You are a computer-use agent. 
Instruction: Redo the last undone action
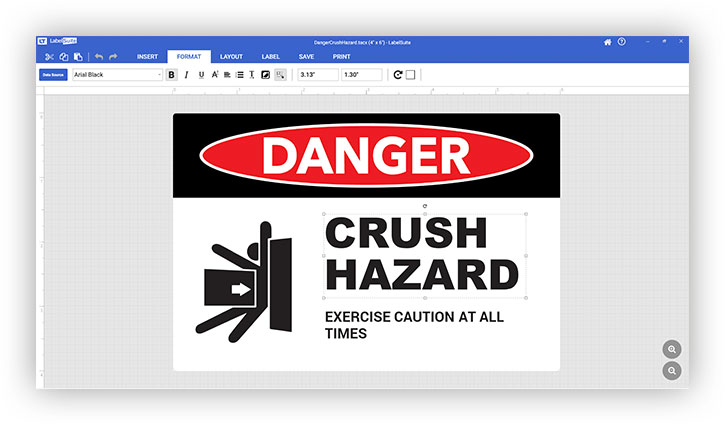click(x=113, y=57)
